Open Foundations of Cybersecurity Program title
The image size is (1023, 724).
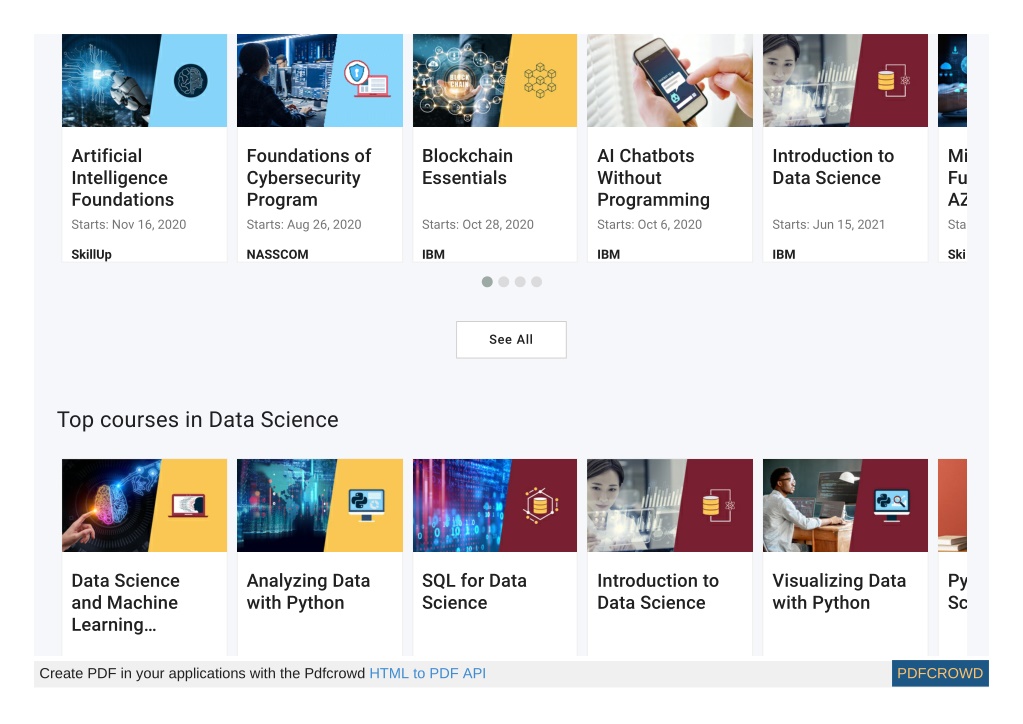(x=309, y=177)
